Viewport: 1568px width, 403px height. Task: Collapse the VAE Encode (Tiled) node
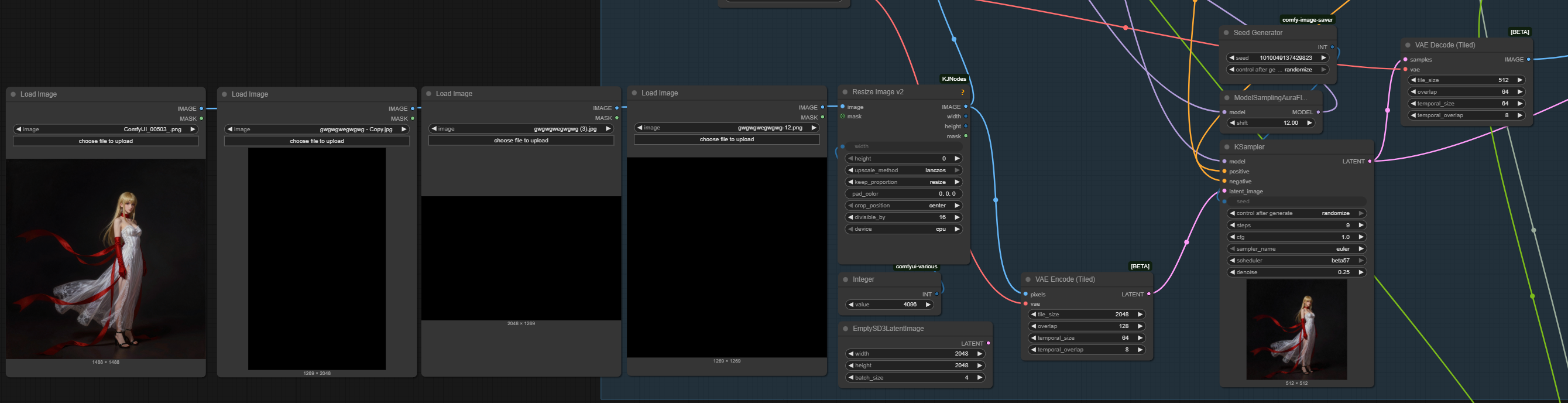pos(1028,279)
